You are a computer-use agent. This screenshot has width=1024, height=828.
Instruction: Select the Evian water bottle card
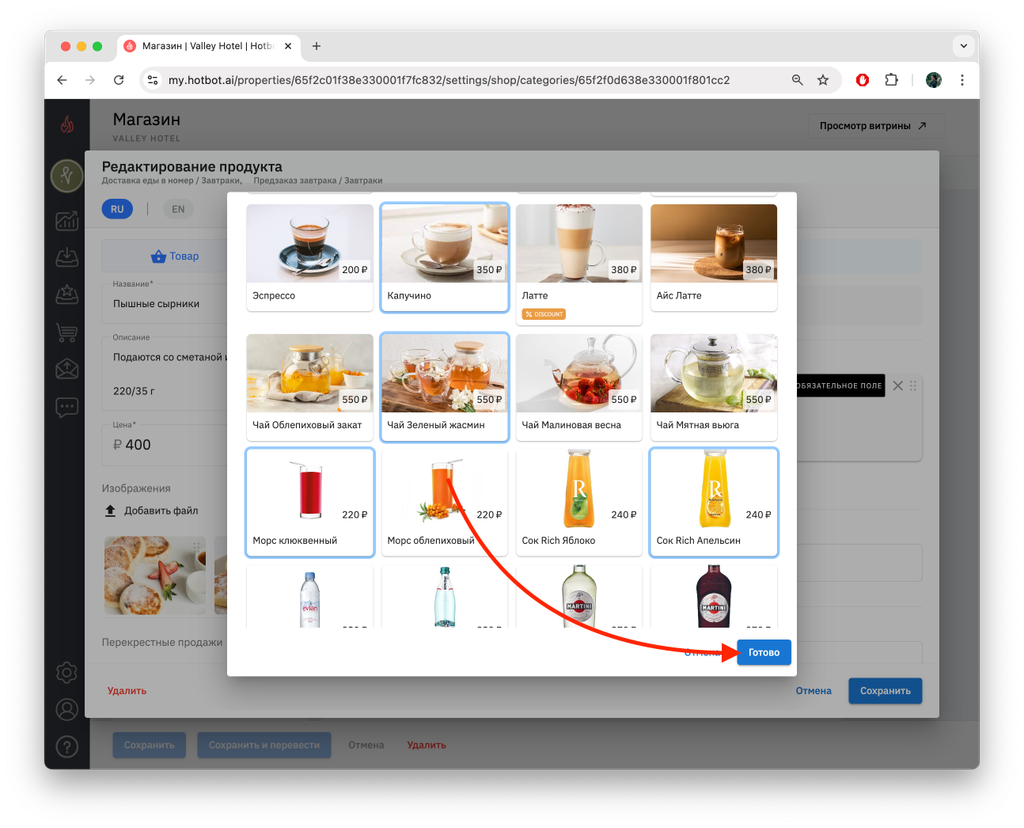(310, 597)
